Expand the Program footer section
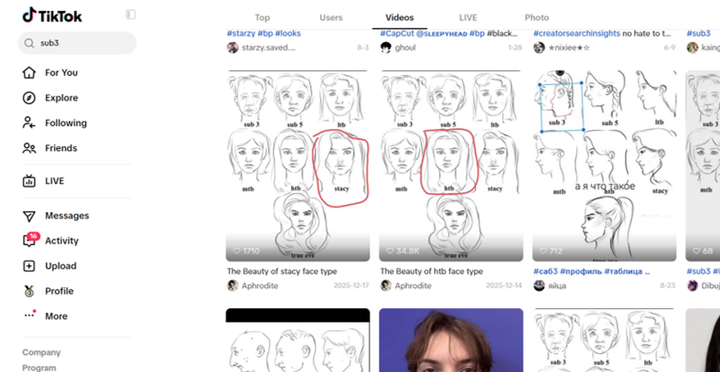 39,368
